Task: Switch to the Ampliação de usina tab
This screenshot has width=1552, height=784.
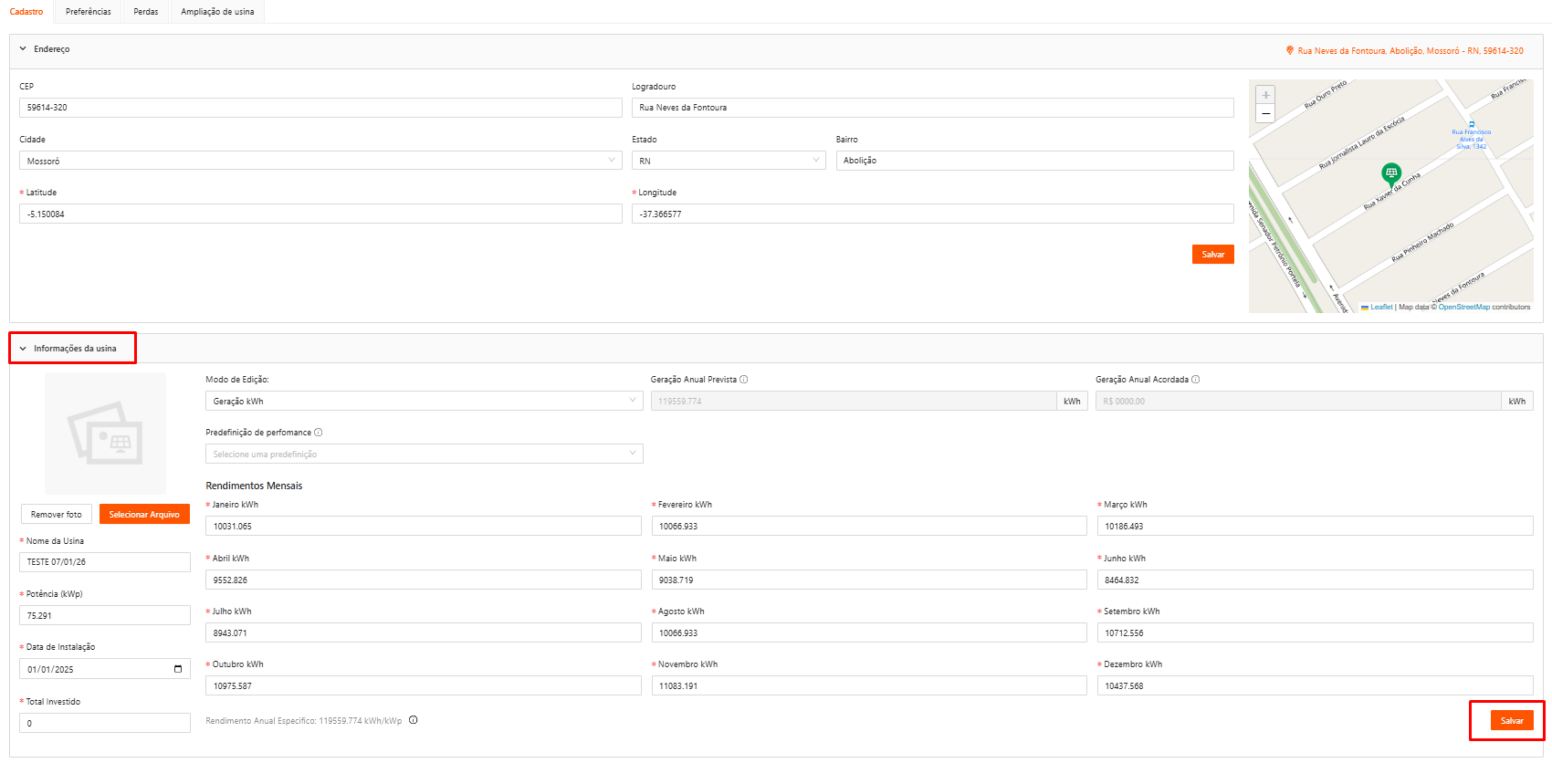Action: coord(217,12)
